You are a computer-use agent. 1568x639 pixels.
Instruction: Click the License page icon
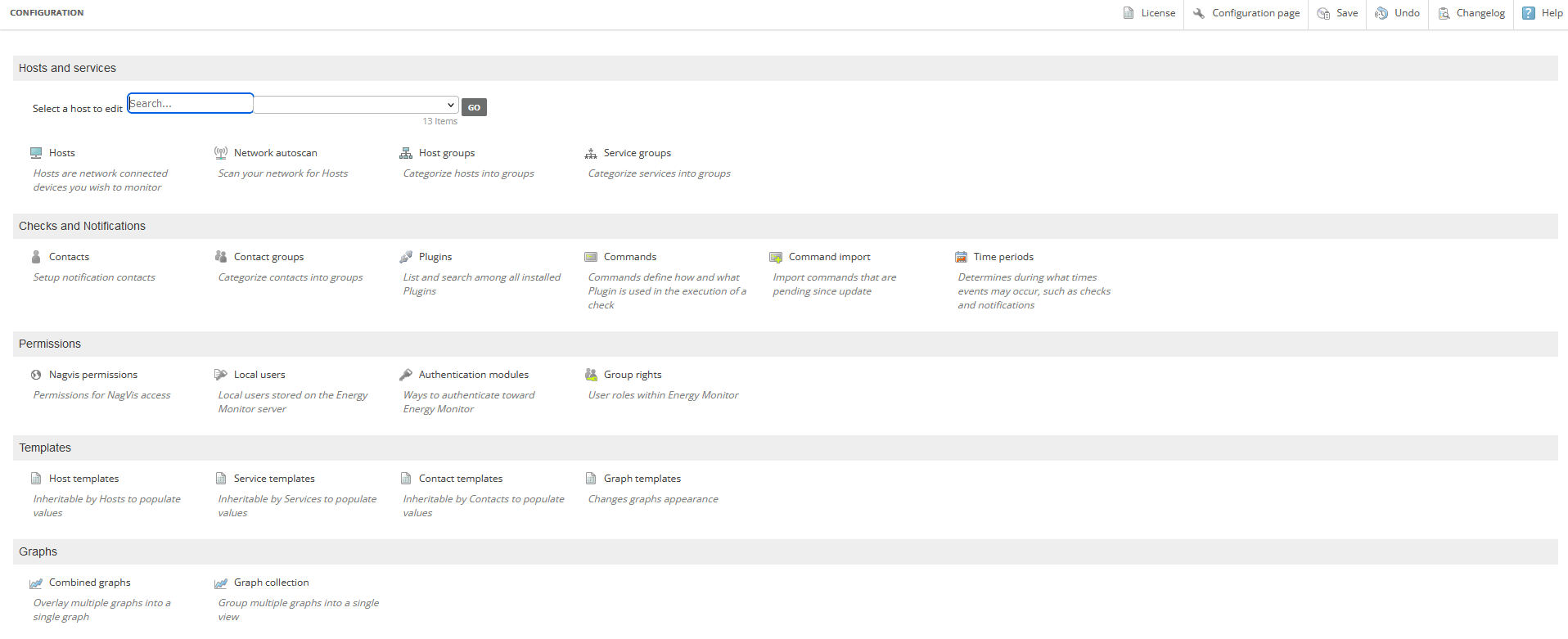point(1129,13)
